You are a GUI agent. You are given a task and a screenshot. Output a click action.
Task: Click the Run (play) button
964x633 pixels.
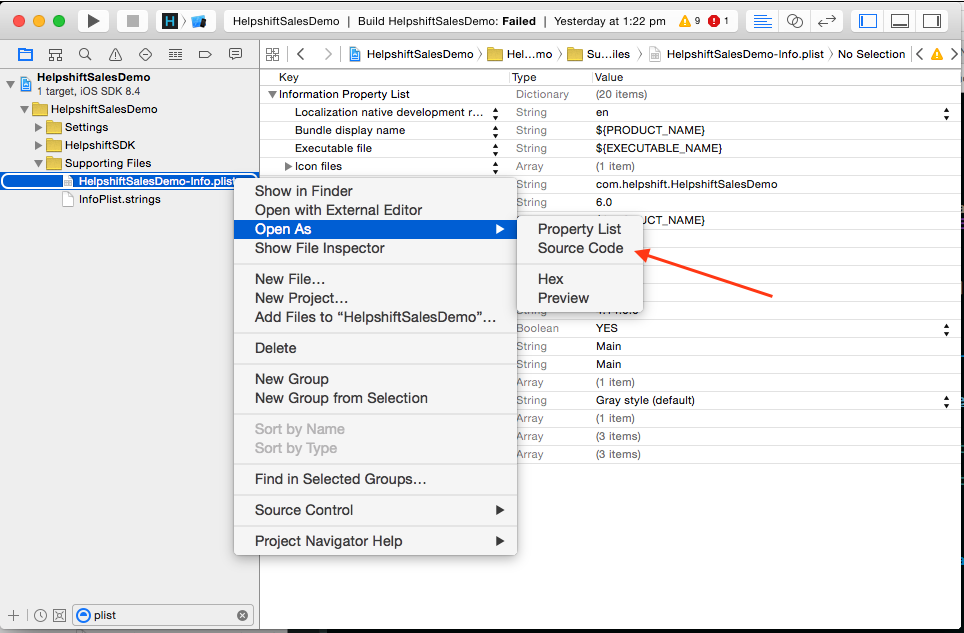[x=92, y=20]
